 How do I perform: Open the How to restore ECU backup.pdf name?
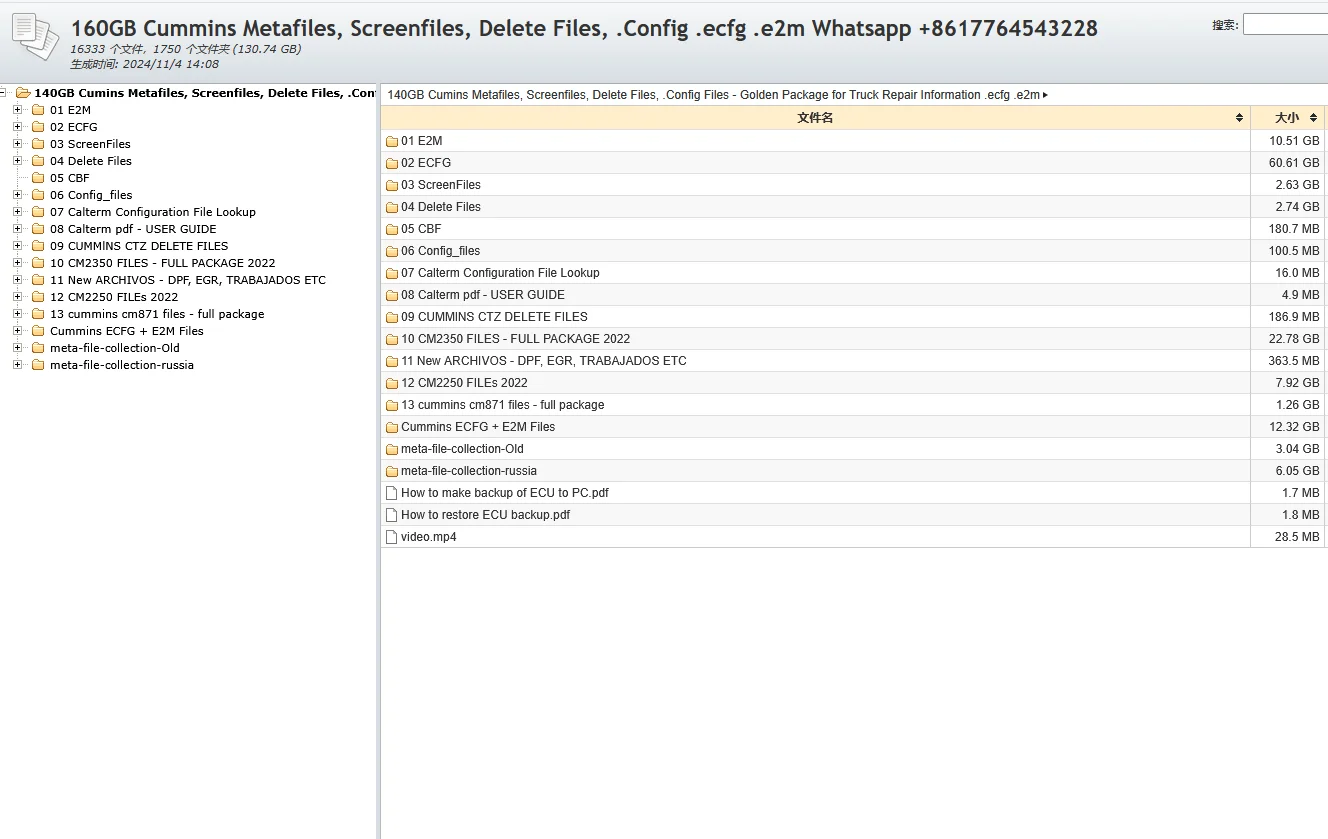point(485,515)
